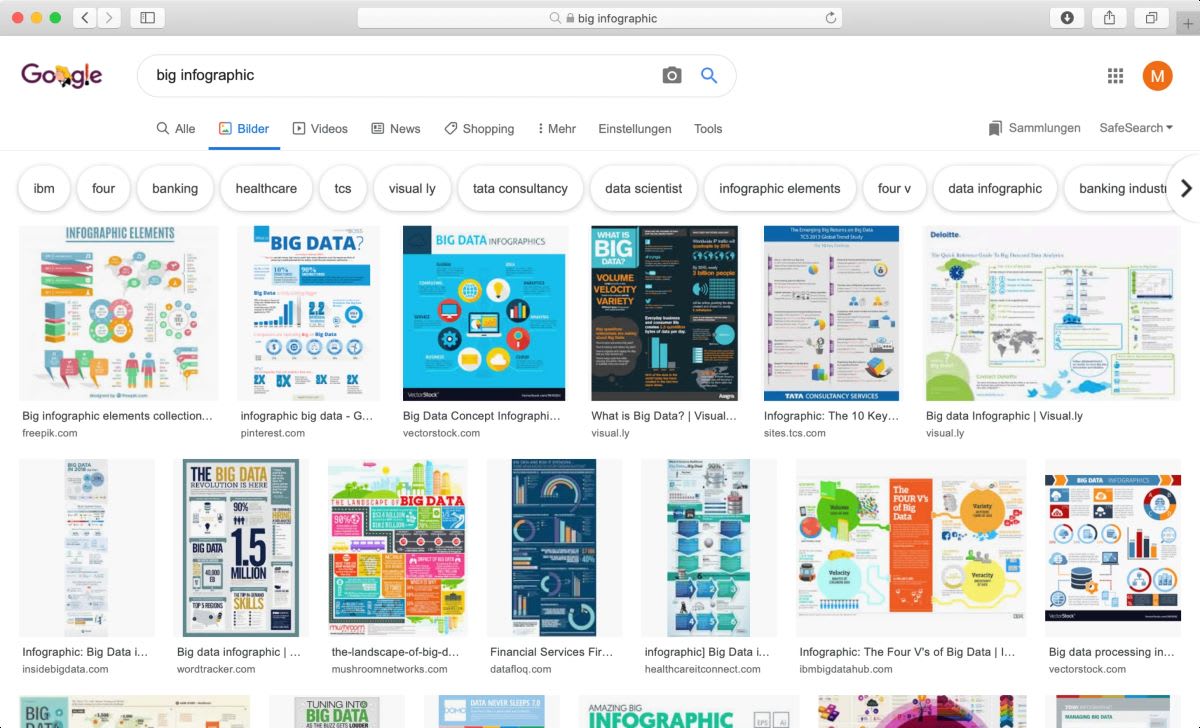Image resolution: width=1200 pixels, height=728 pixels.
Task: Click the 'wordtracker.com' source text
Action: click(217, 669)
